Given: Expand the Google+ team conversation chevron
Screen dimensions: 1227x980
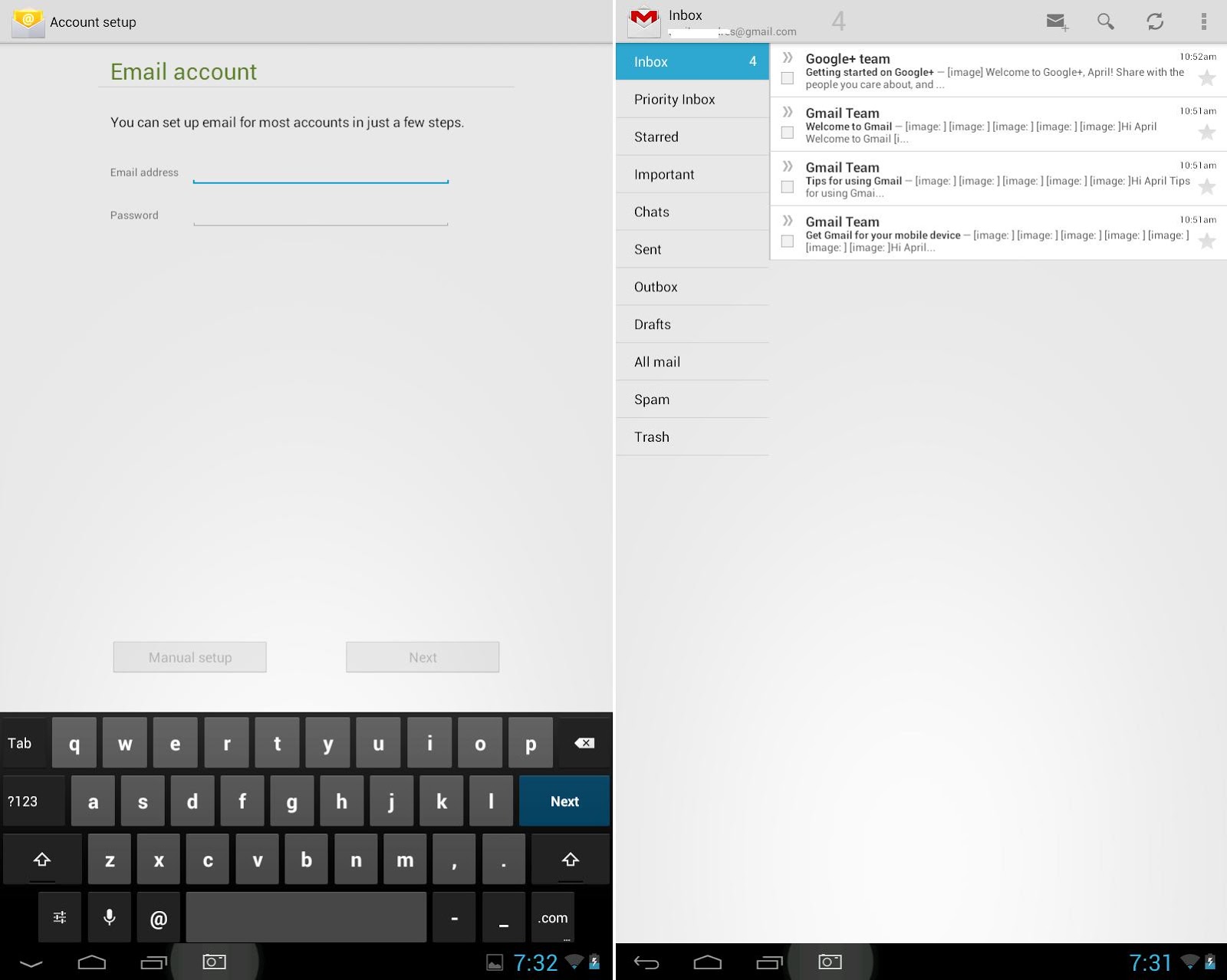Looking at the screenshot, I should [x=788, y=55].
